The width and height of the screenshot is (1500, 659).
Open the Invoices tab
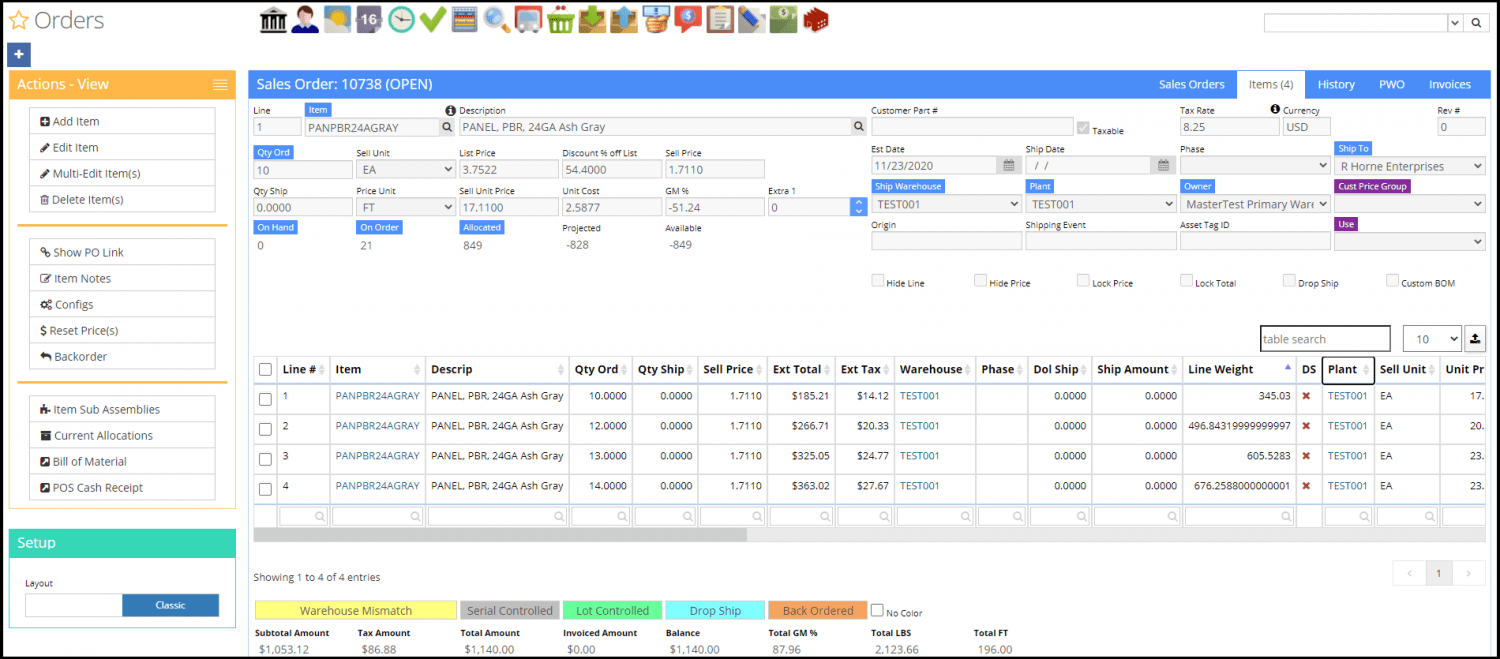1450,85
